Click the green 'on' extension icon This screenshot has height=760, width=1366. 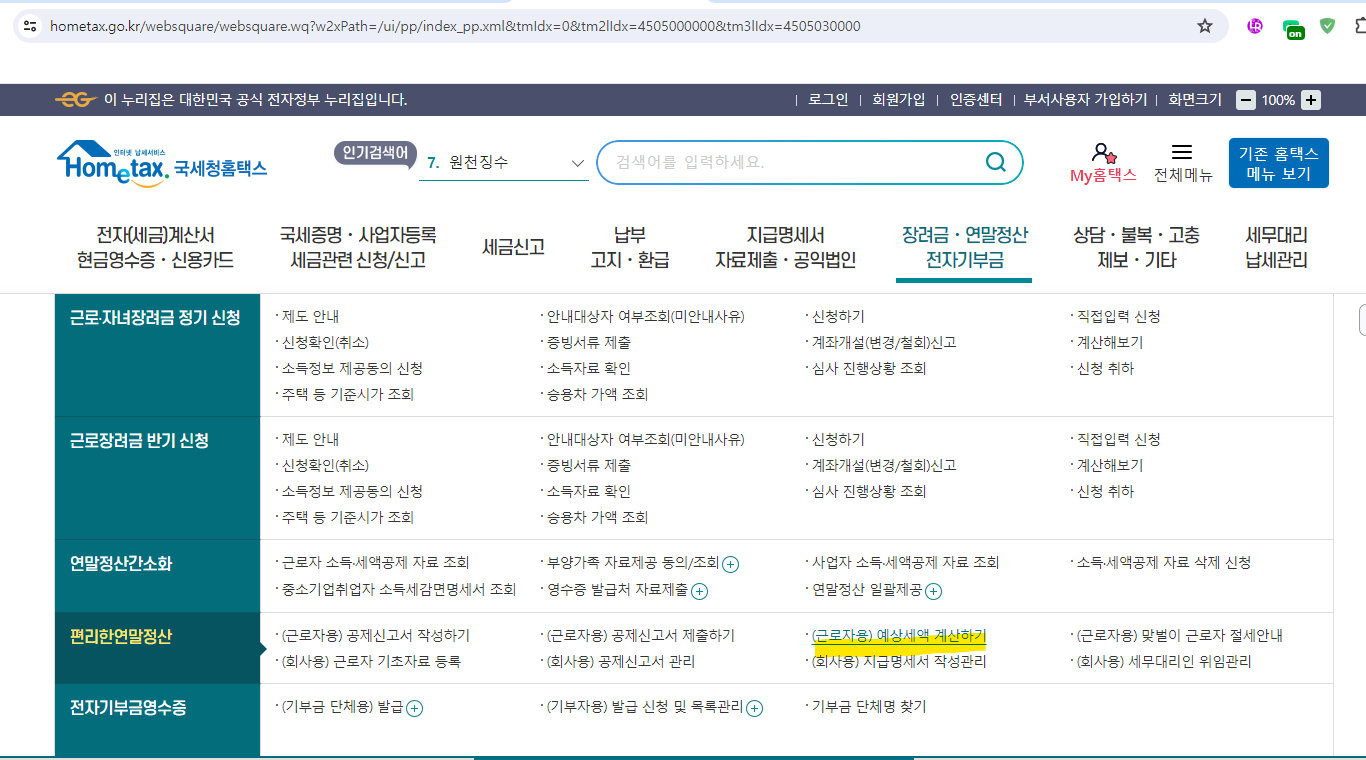[x=1293, y=30]
